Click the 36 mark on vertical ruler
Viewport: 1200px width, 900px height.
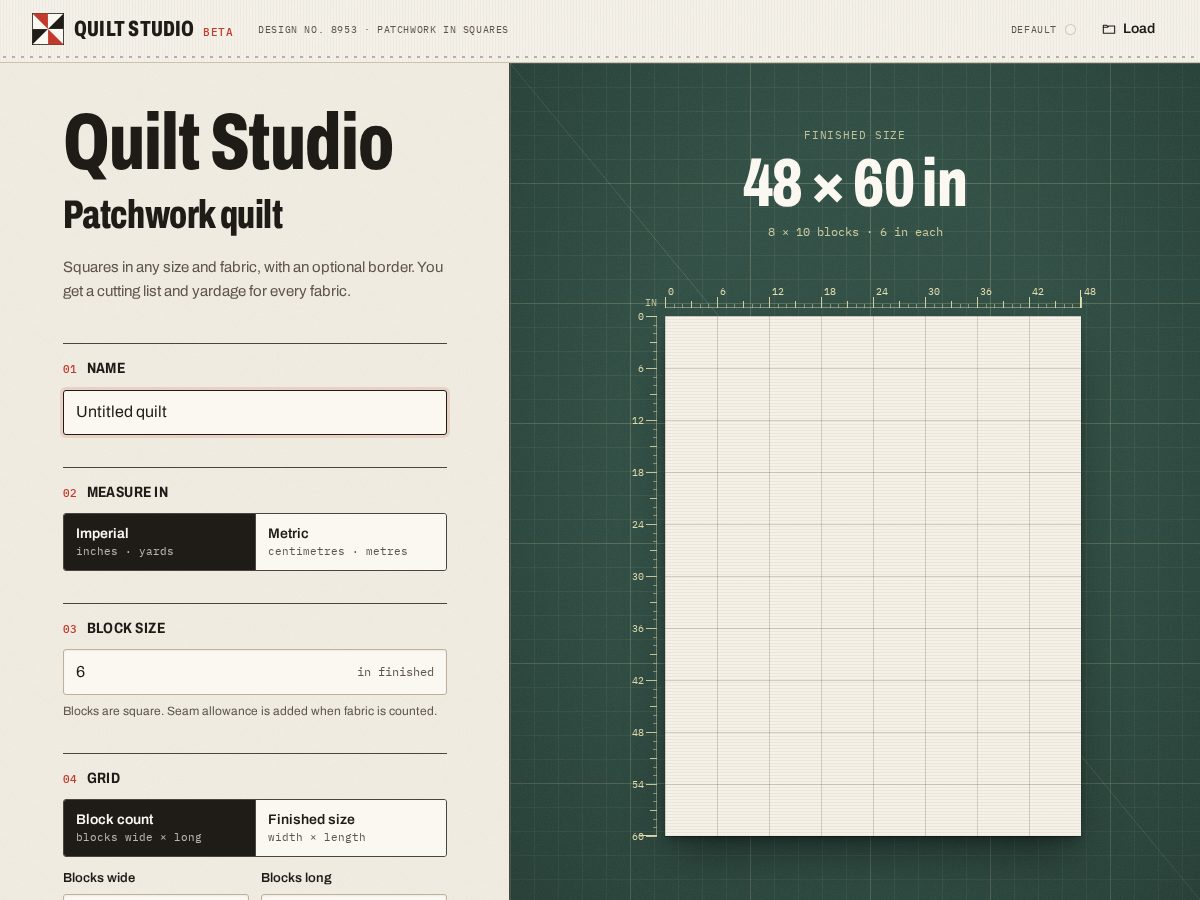(637, 629)
